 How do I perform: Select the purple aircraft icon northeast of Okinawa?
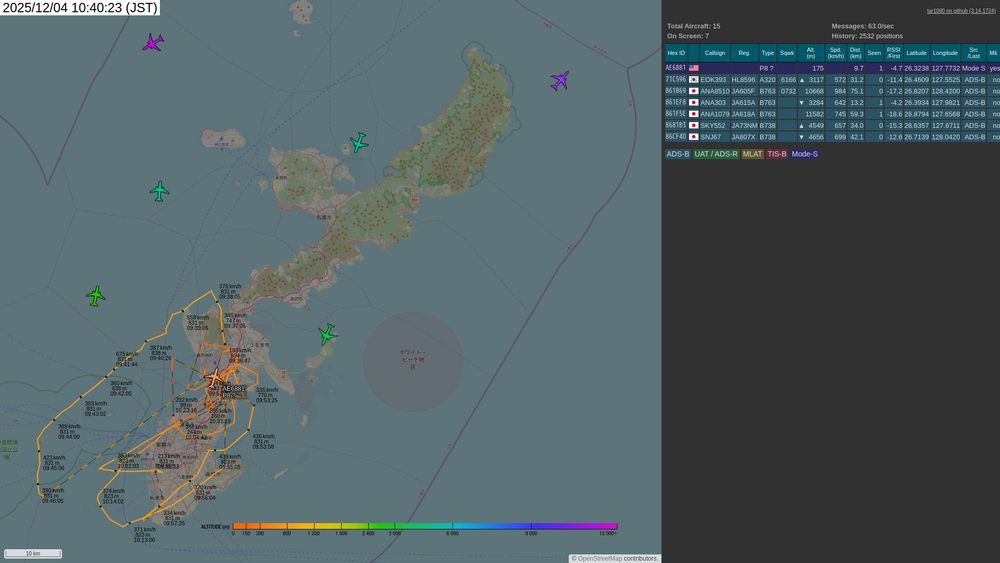pyautogui.click(x=559, y=81)
